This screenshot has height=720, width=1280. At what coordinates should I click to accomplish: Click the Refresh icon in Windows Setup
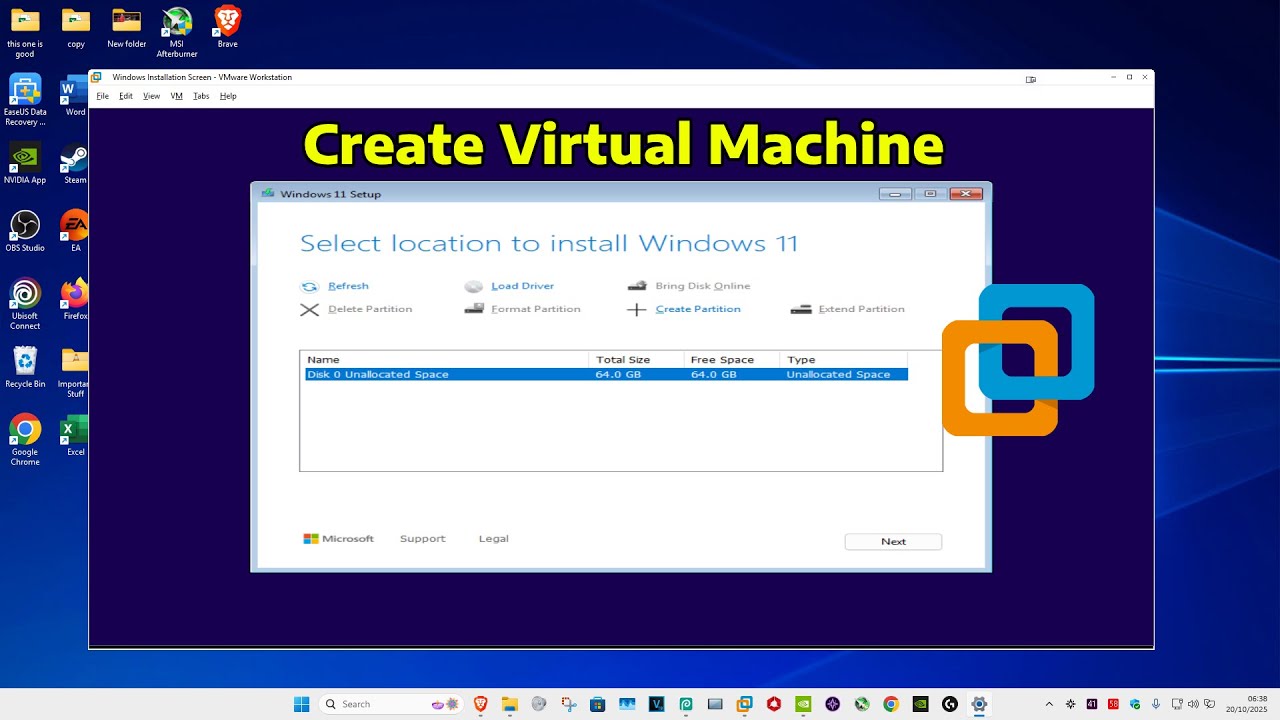coord(310,286)
